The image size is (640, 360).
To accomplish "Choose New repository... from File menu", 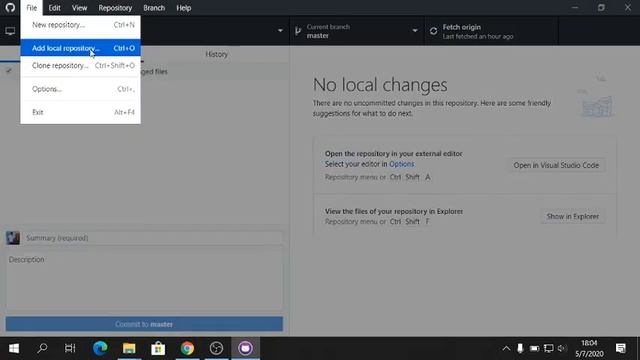I will 80,25.
